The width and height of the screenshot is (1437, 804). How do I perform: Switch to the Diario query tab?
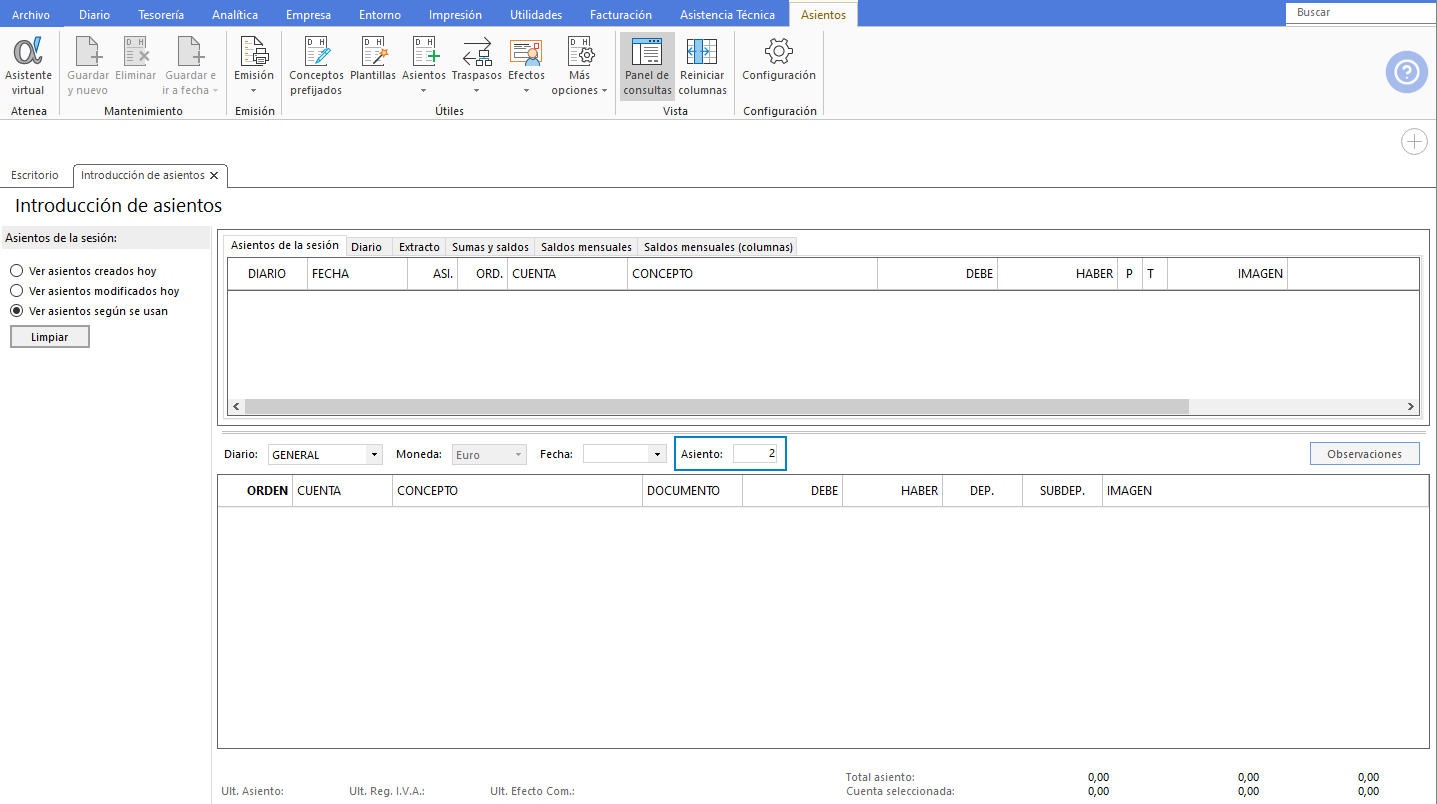(x=366, y=247)
